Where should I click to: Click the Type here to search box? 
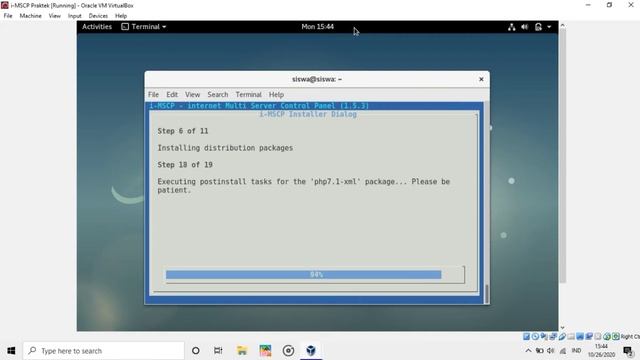[104, 351]
